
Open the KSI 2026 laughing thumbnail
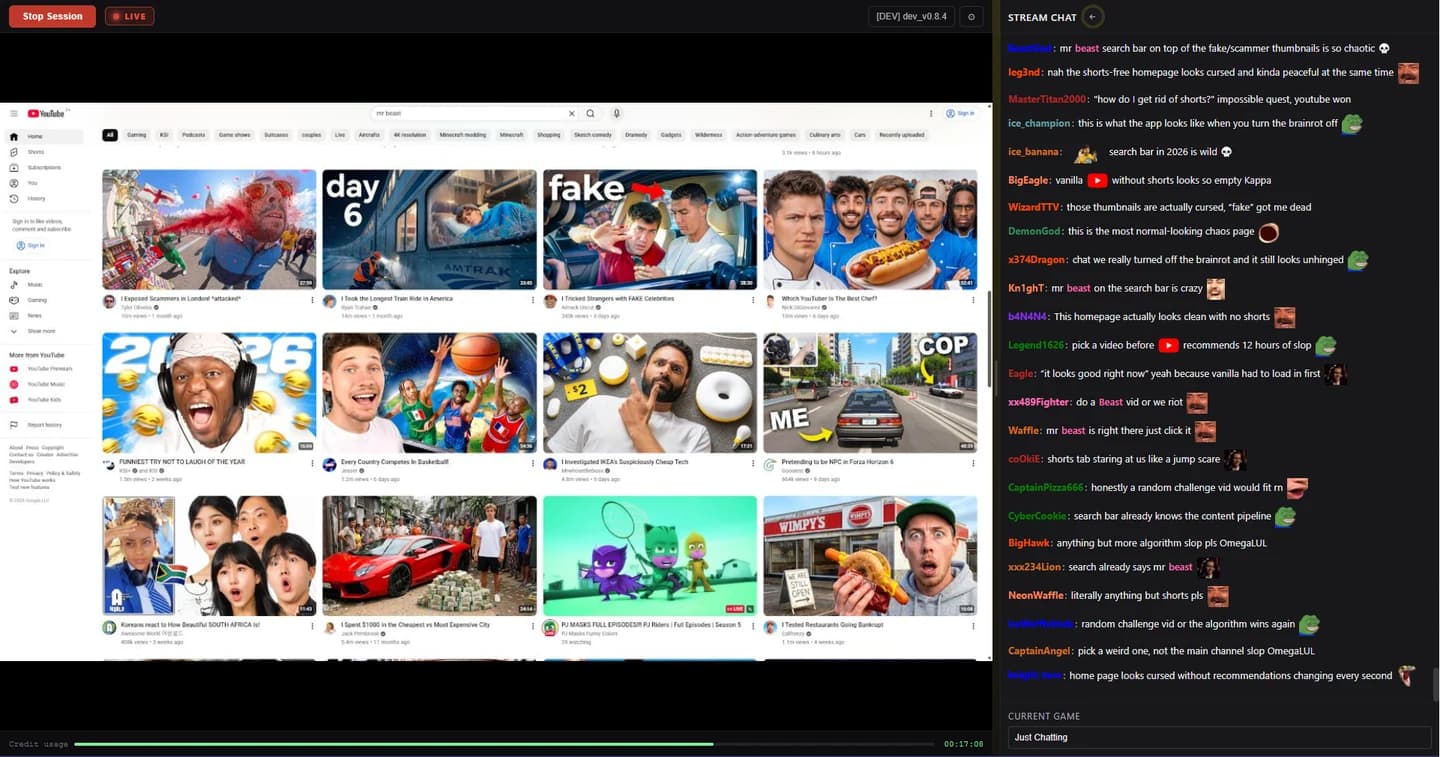[209, 392]
